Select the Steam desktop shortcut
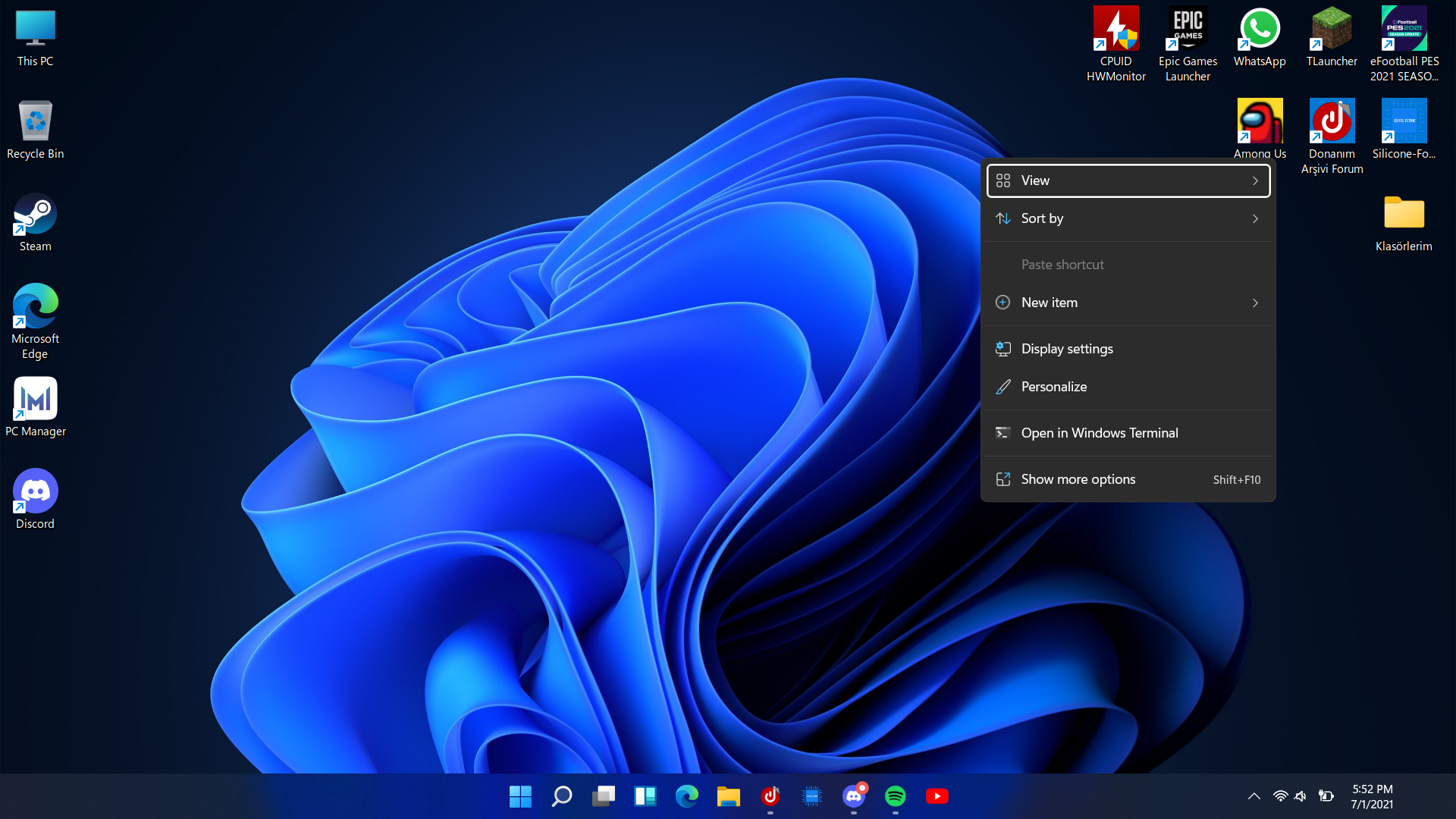This screenshot has height=819, width=1456. [35, 222]
